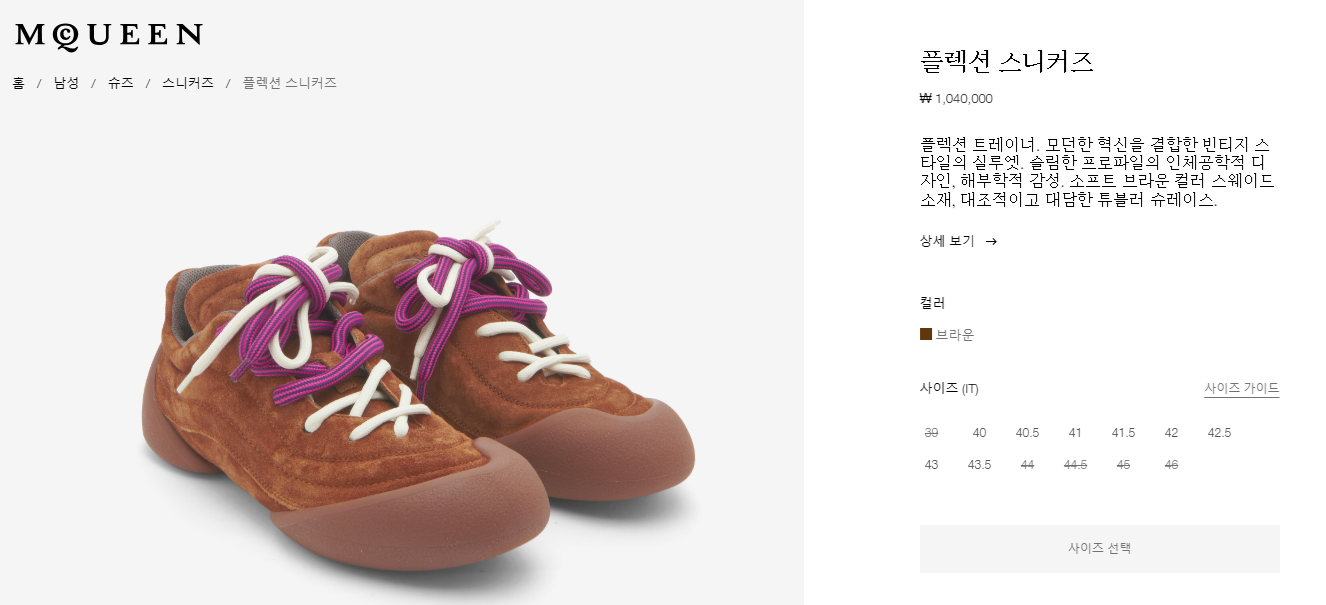Choose size 40
Screen dimensions: 1326x605
coord(979,433)
